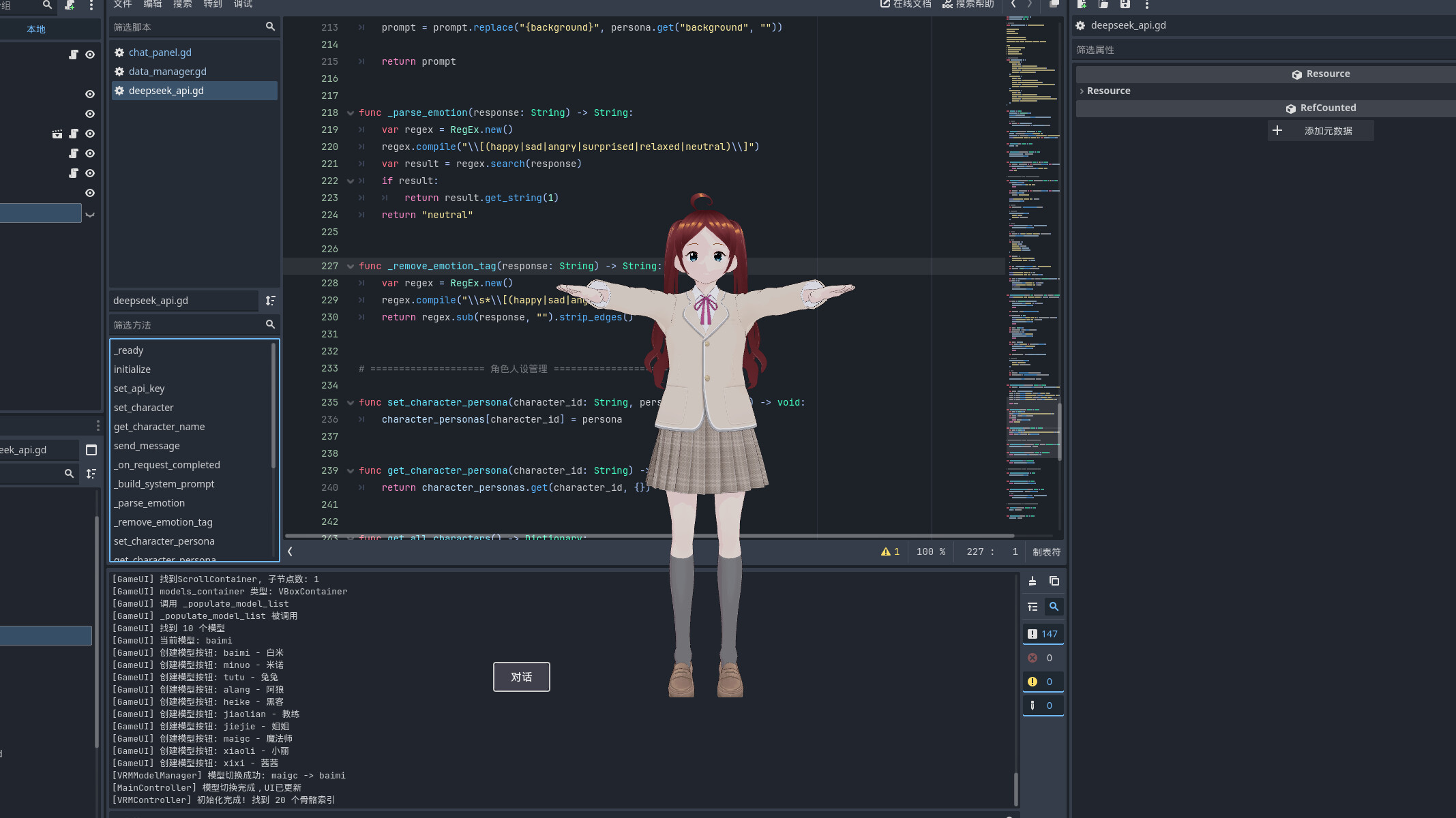The image size is (1456, 818).
Task: Click the messages counter showing 147
Action: pyautogui.click(x=1043, y=633)
